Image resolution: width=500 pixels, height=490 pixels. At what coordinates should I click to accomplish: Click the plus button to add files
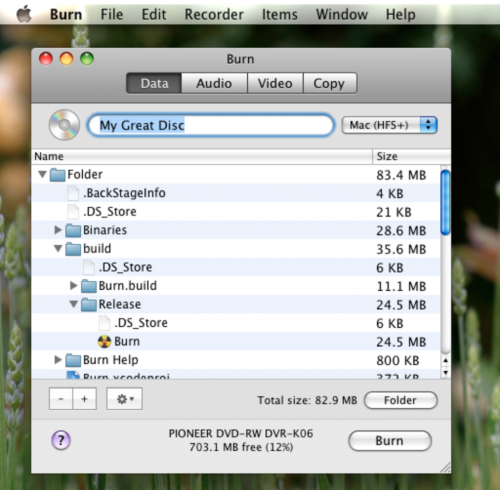[x=85, y=399]
